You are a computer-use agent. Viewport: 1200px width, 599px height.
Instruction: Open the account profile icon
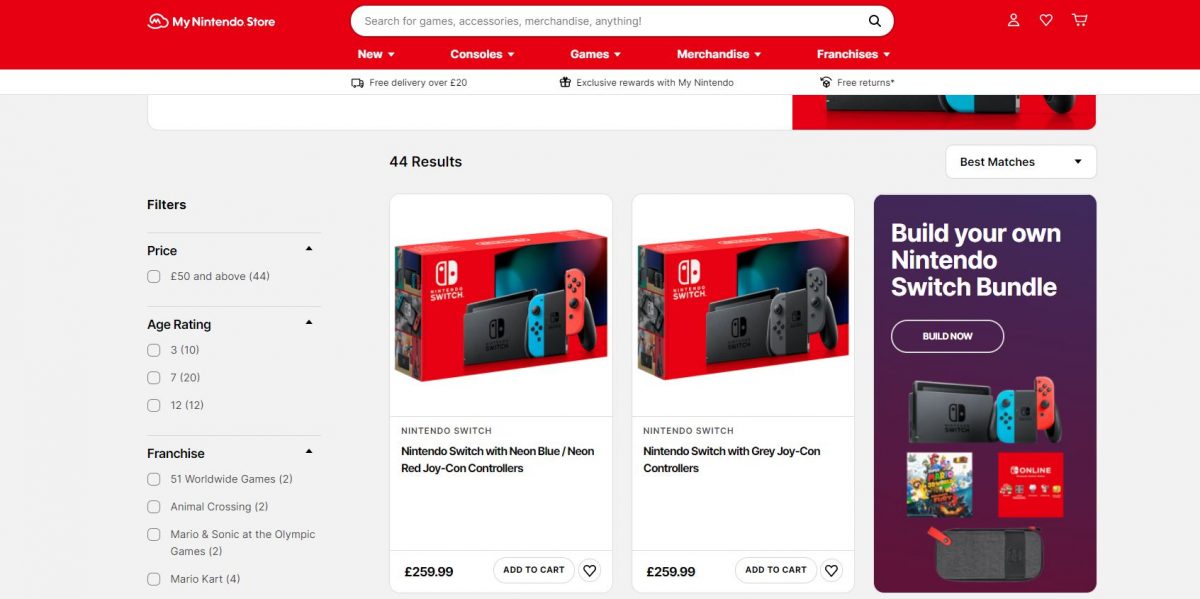[x=1014, y=20]
